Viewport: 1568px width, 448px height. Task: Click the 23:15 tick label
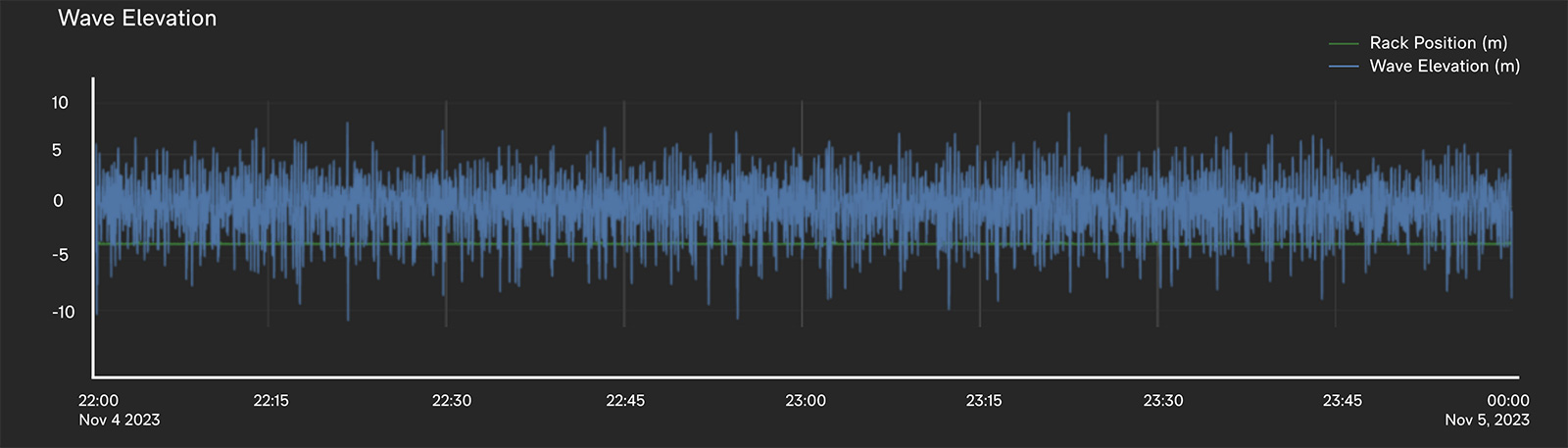(984, 401)
